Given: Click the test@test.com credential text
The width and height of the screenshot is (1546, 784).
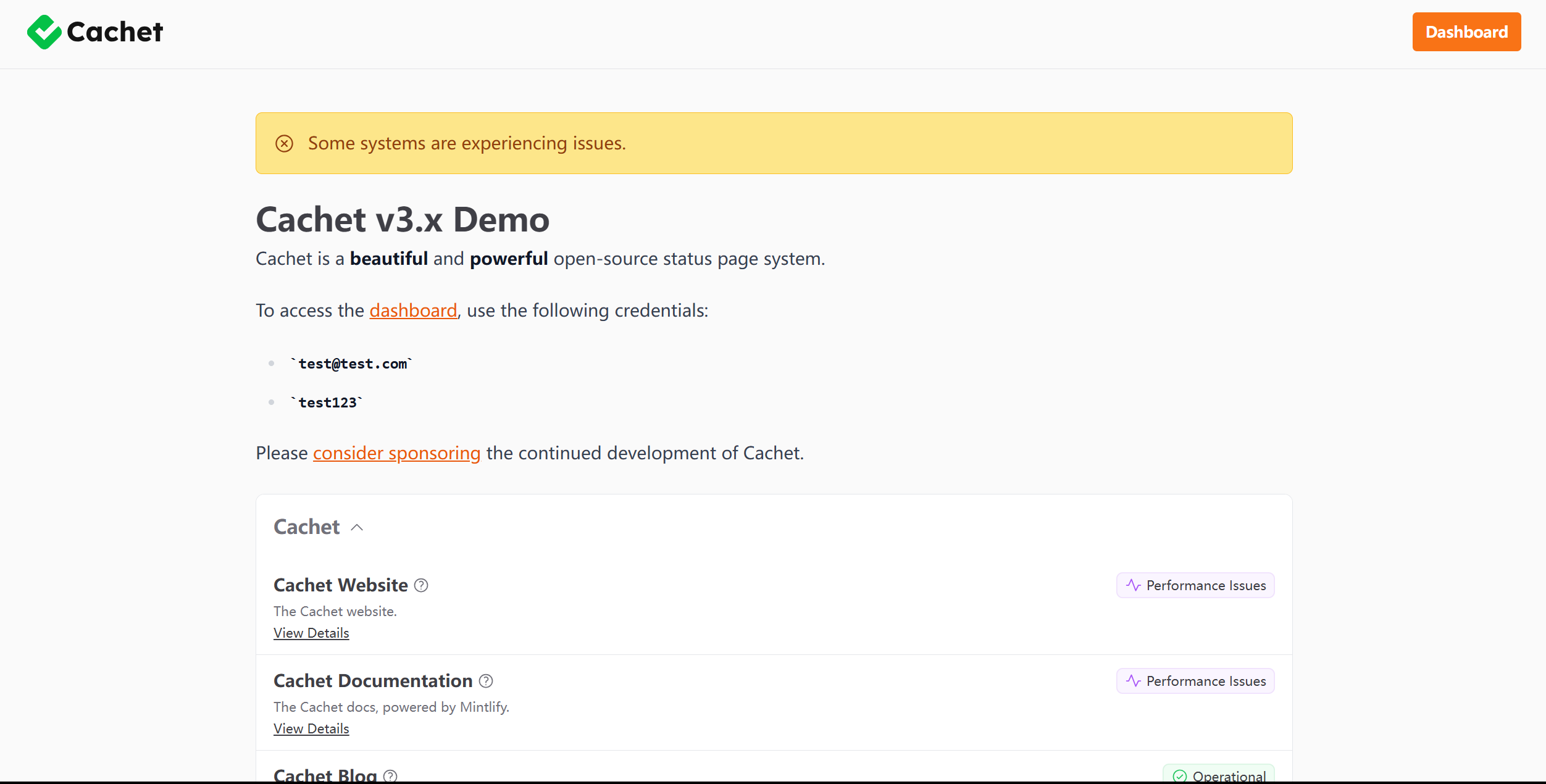Looking at the screenshot, I should [352, 364].
